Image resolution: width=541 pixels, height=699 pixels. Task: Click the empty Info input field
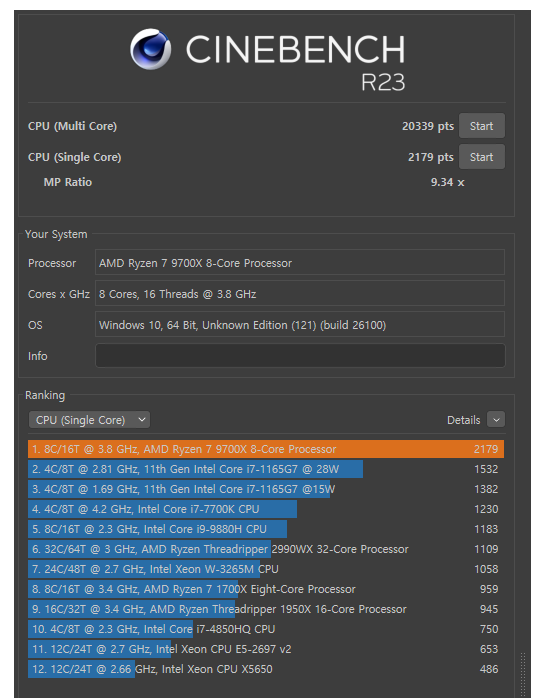click(x=300, y=356)
